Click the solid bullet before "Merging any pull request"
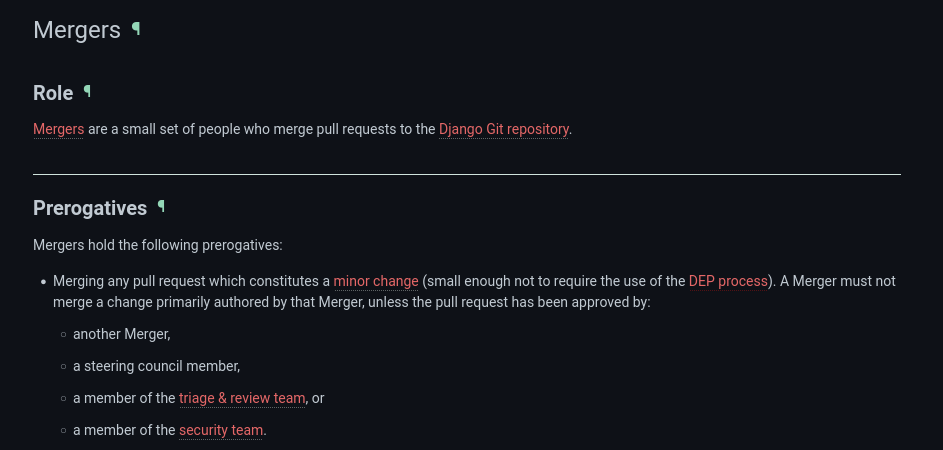943x450 pixels. point(43,282)
